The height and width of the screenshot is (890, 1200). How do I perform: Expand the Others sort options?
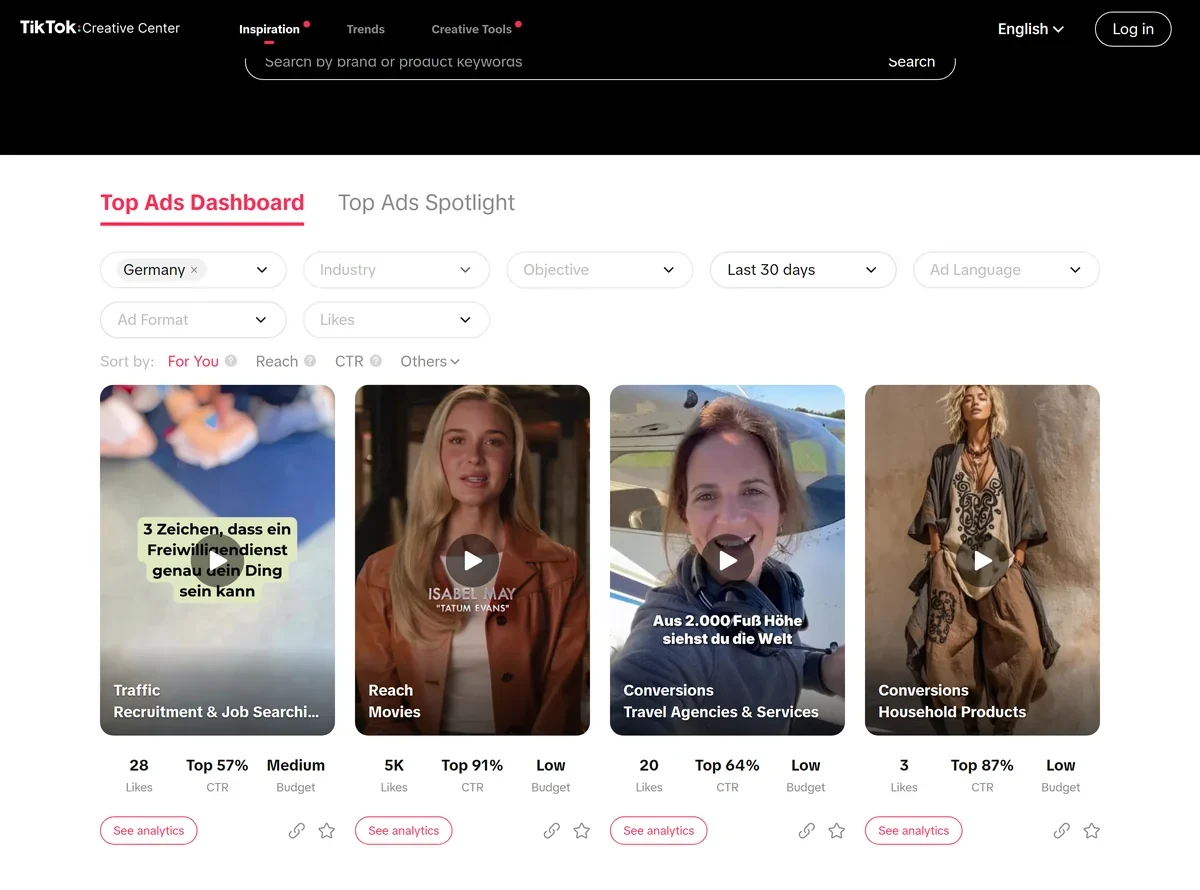430,361
